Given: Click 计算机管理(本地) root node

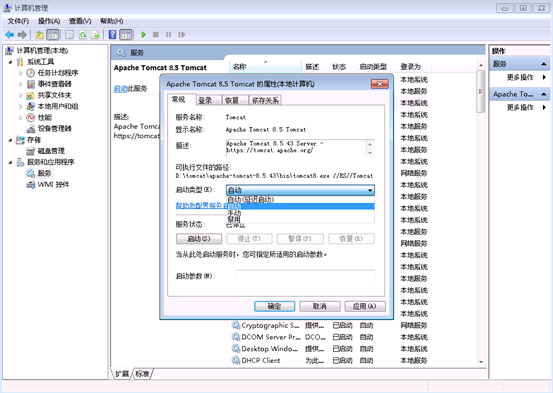Looking at the screenshot, I should point(42,50).
